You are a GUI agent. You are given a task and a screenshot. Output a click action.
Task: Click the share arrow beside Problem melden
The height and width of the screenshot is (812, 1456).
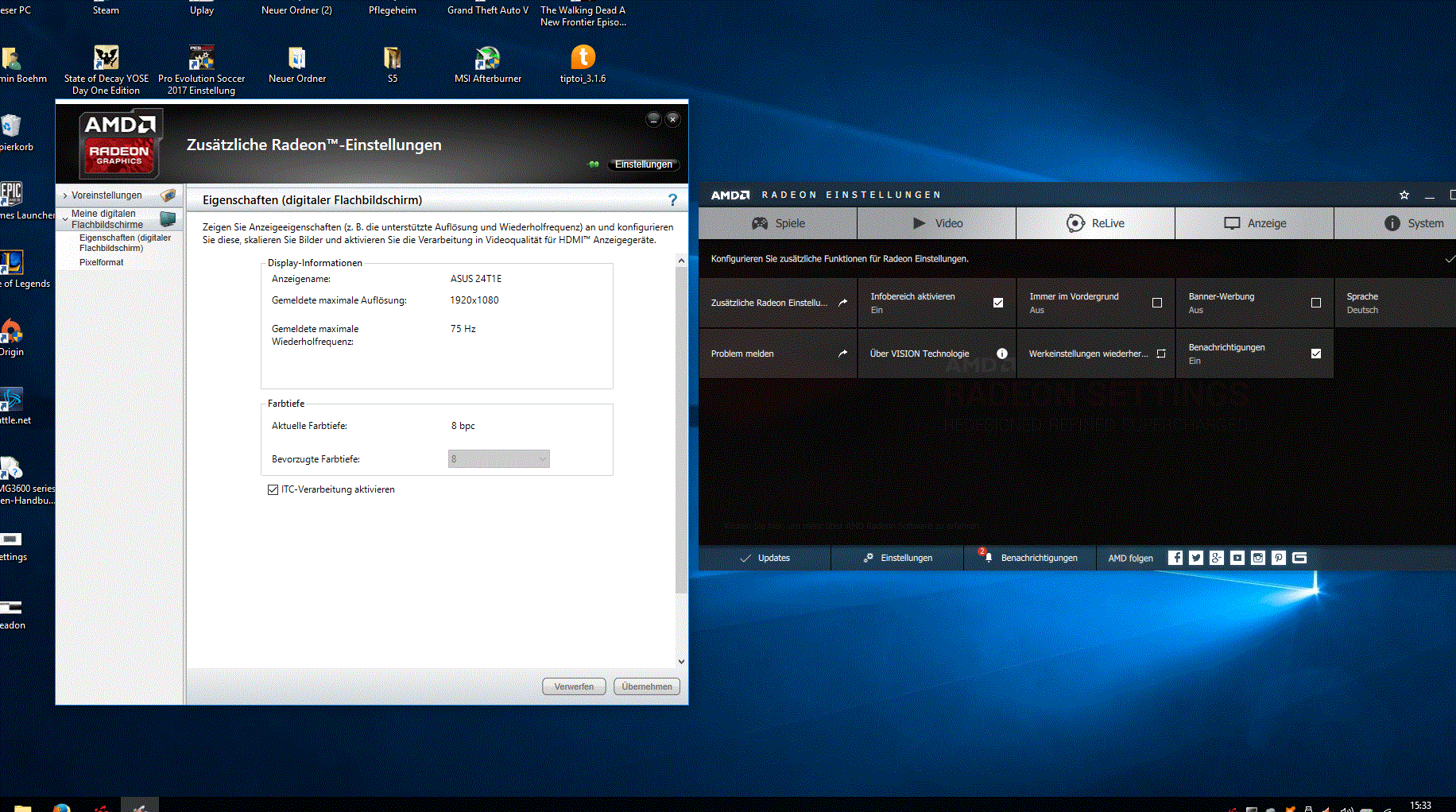(x=842, y=354)
